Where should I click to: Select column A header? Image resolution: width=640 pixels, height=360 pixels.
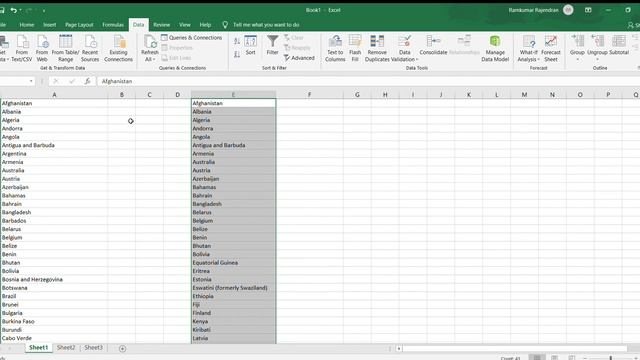pyautogui.click(x=54, y=95)
